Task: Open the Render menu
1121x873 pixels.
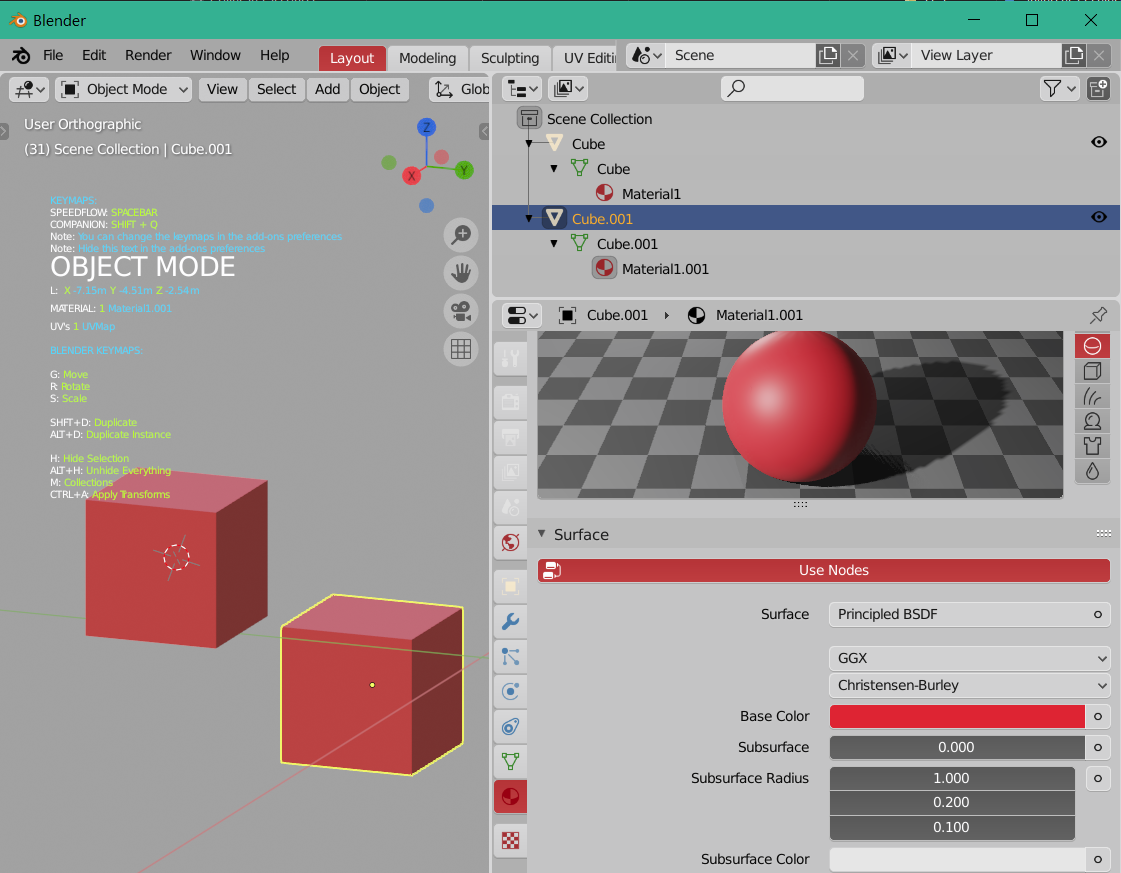Action: tap(148, 55)
